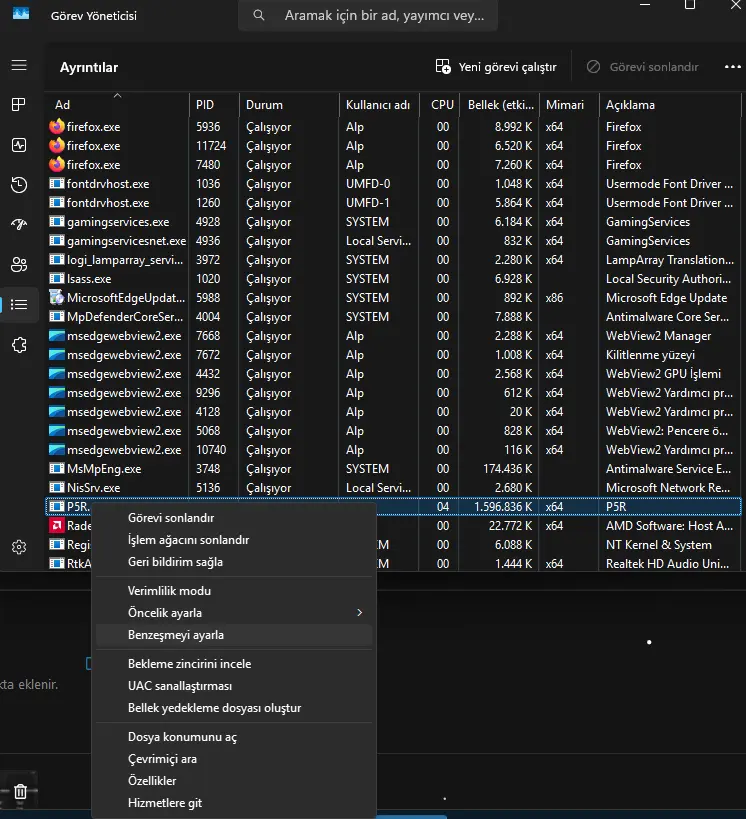Image resolution: width=746 pixels, height=819 pixels.
Task: Open the Users page in sidebar
Action: 19,264
